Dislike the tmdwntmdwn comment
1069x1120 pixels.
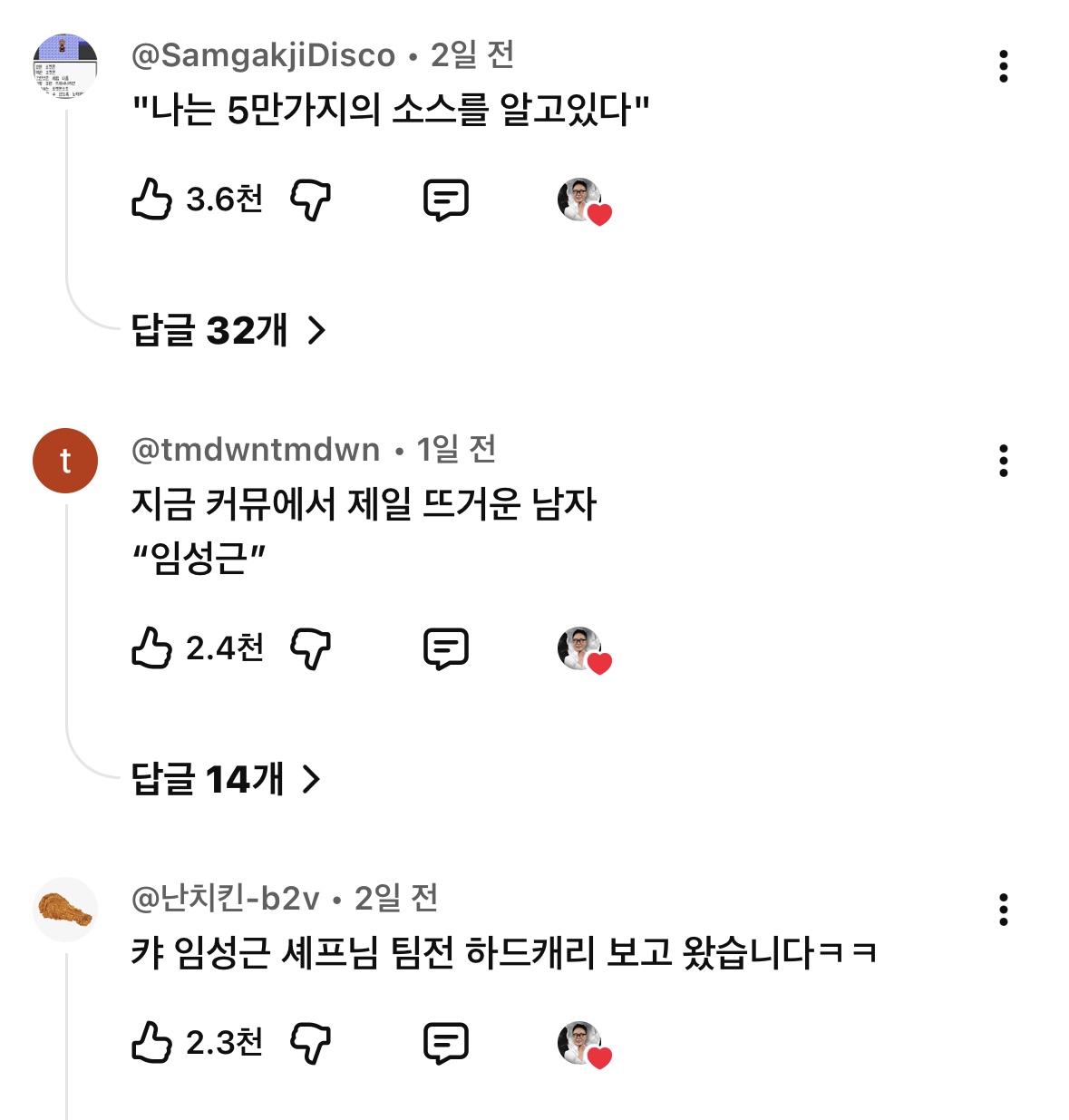pyautogui.click(x=310, y=648)
